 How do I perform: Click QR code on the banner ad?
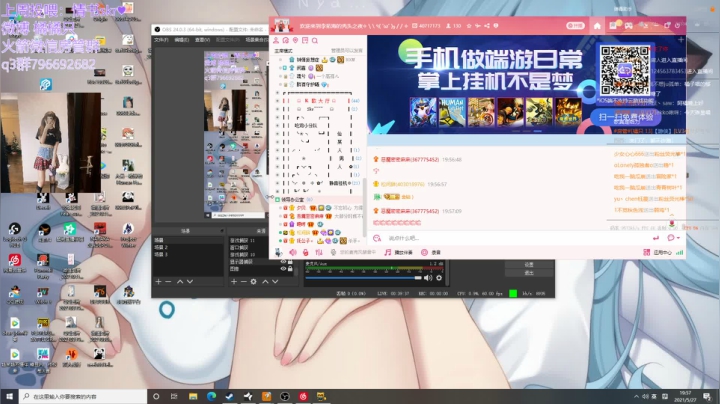(624, 69)
